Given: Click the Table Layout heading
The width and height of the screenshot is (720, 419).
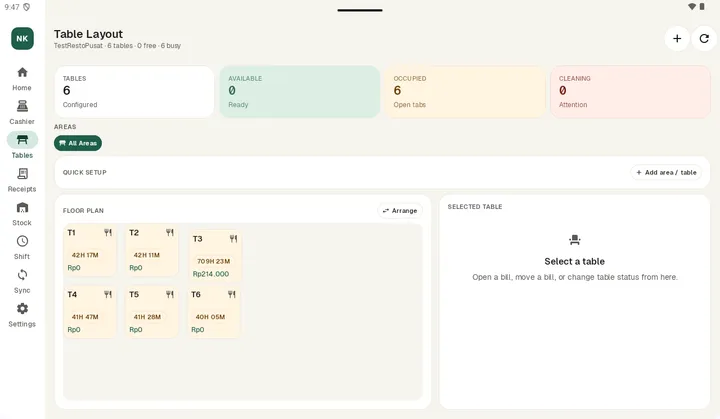Looking at the screenshot, I should 88,34.
